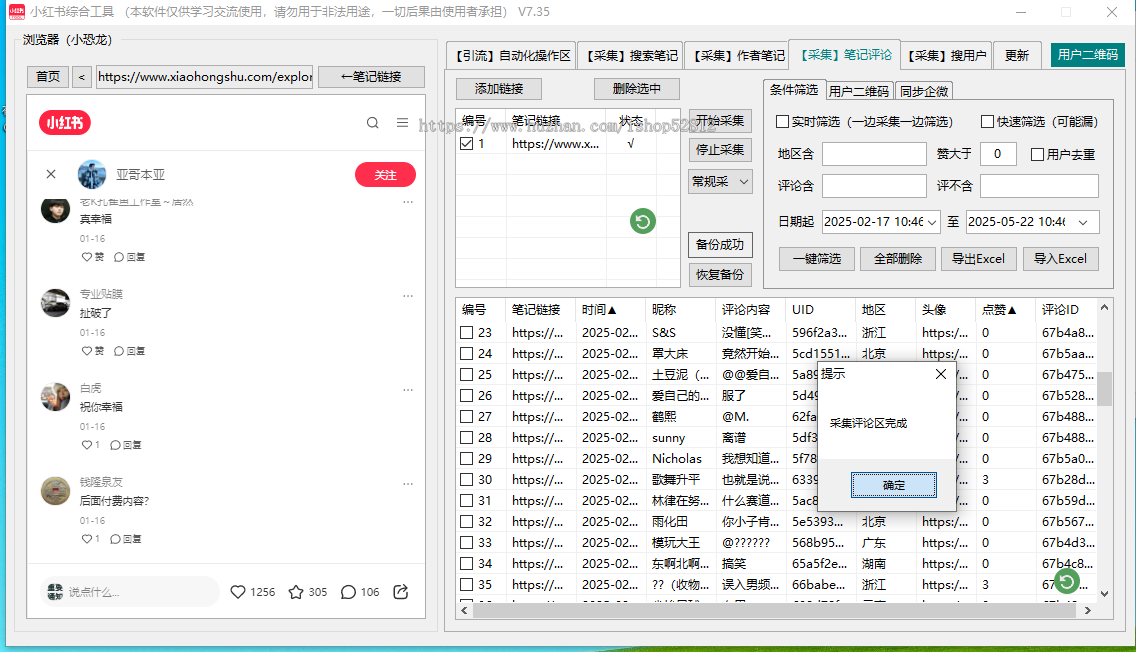The image size is (1136, 652).
Task: Open the 用户二维码 sub-tab beside 条件筛选
Action: click(859, 91)
